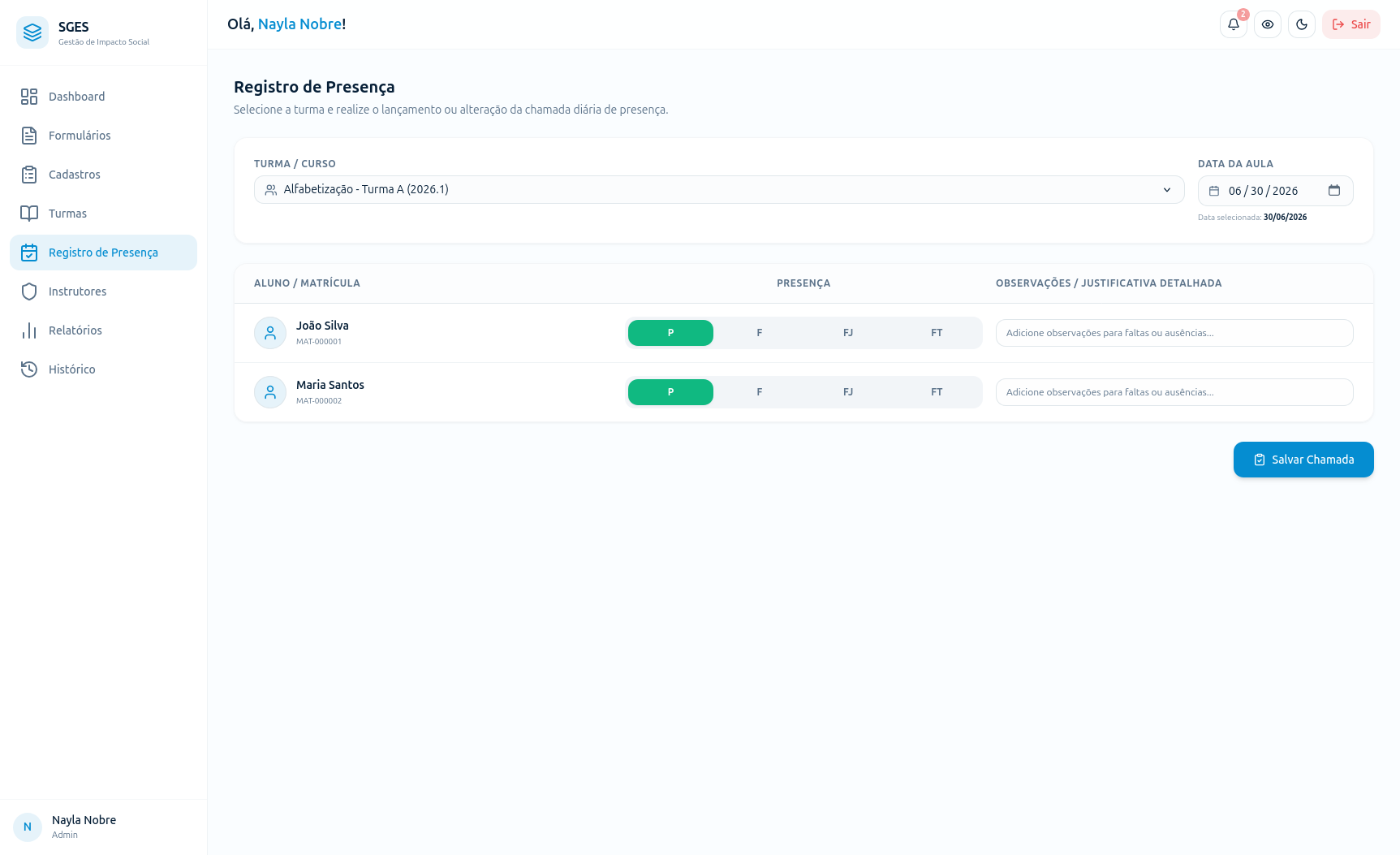Click the clipboard icon on Salvar Chamada

pyautogui.click(x=1260, y=460)
